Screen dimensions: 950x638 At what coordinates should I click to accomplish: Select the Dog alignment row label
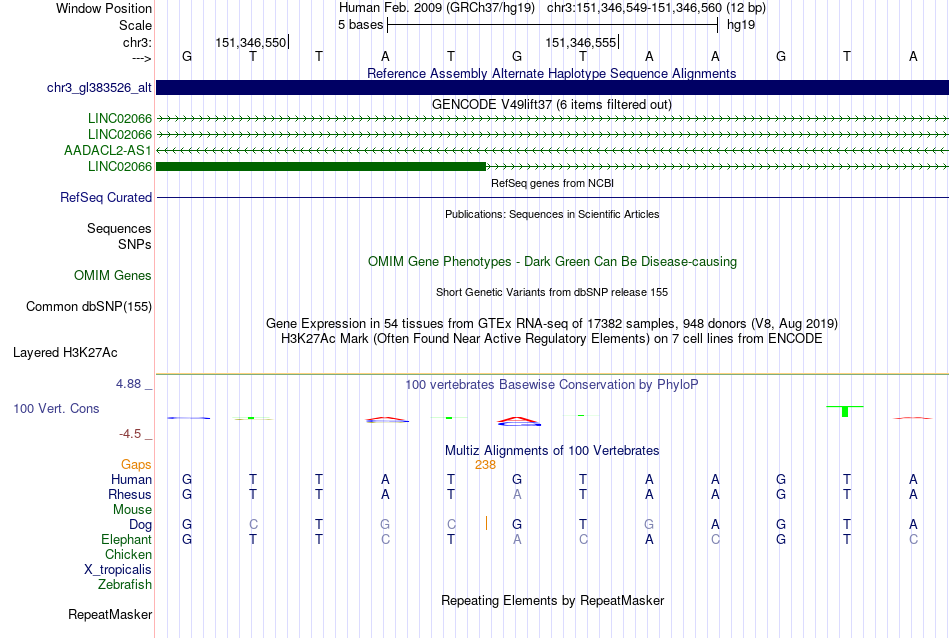point(141,525)
